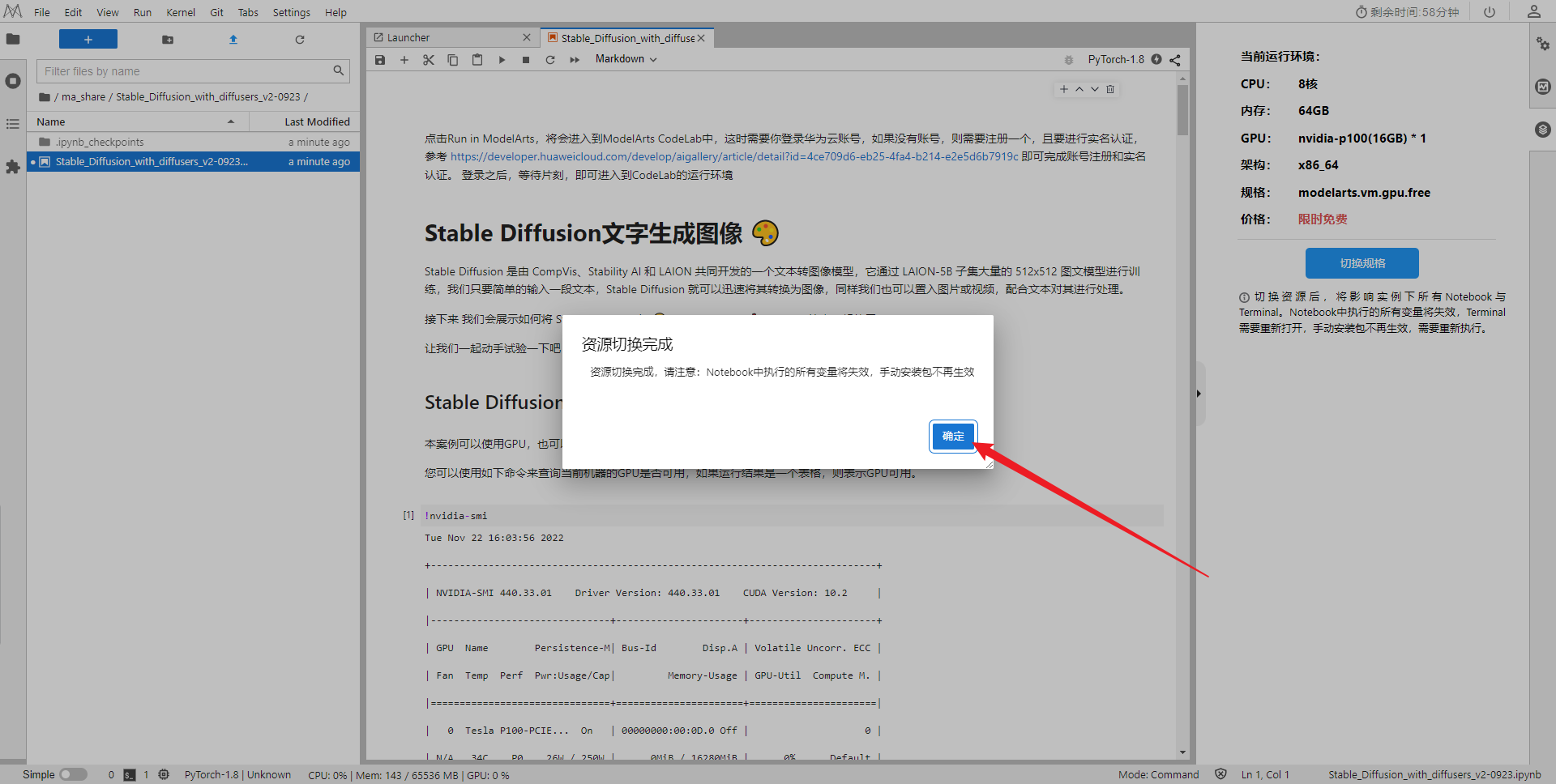Open the user account icon
The width and height of the screenshot is (1556, 784).
coord(1534,12)
